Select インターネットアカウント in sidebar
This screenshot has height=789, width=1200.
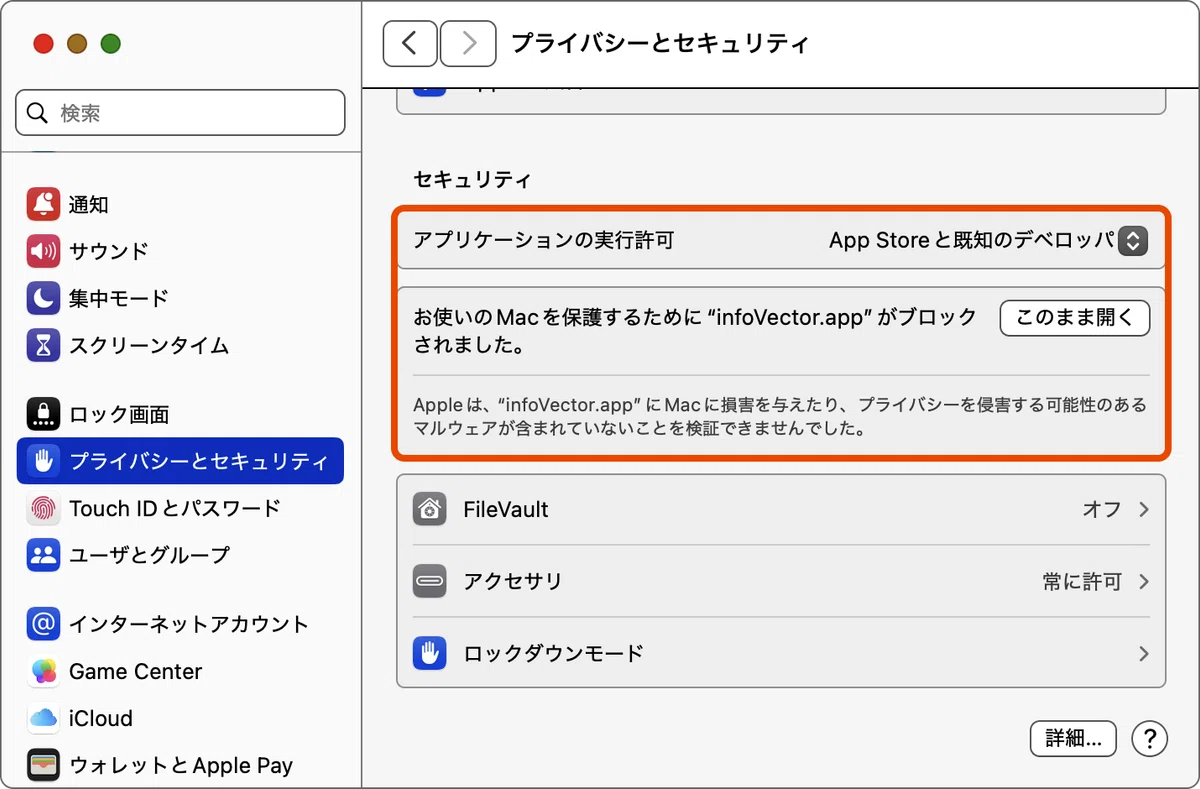tap(180, 624)
